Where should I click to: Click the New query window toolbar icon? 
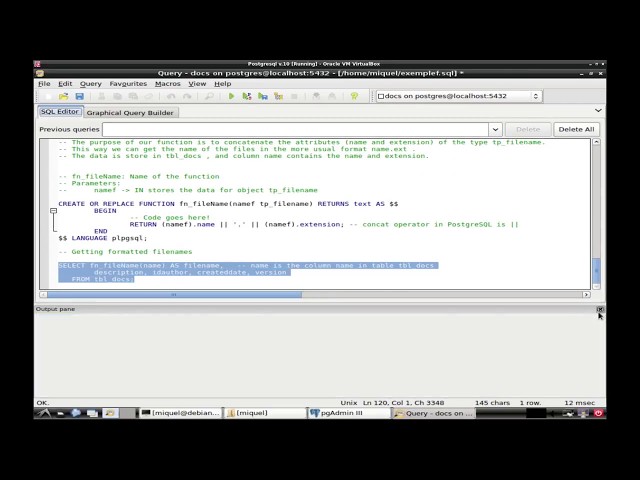point(48,96)
